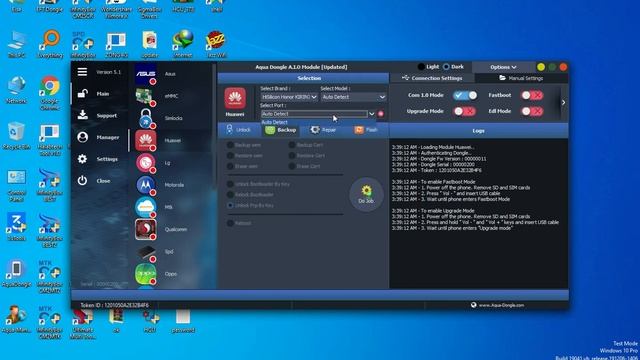Click the Token ID in status bar
The image size is (640, 360).
(x=115, y=305)
